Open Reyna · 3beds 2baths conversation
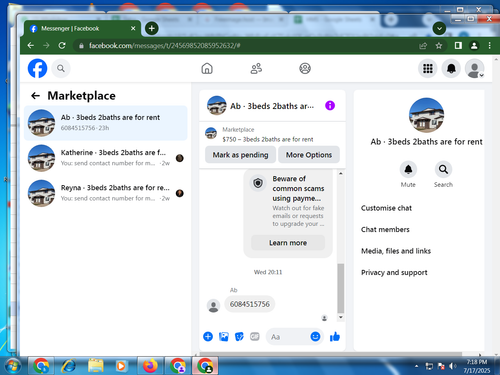Viewport: 500px width, 375px height. pyautogui.click(x=106, y=193)
